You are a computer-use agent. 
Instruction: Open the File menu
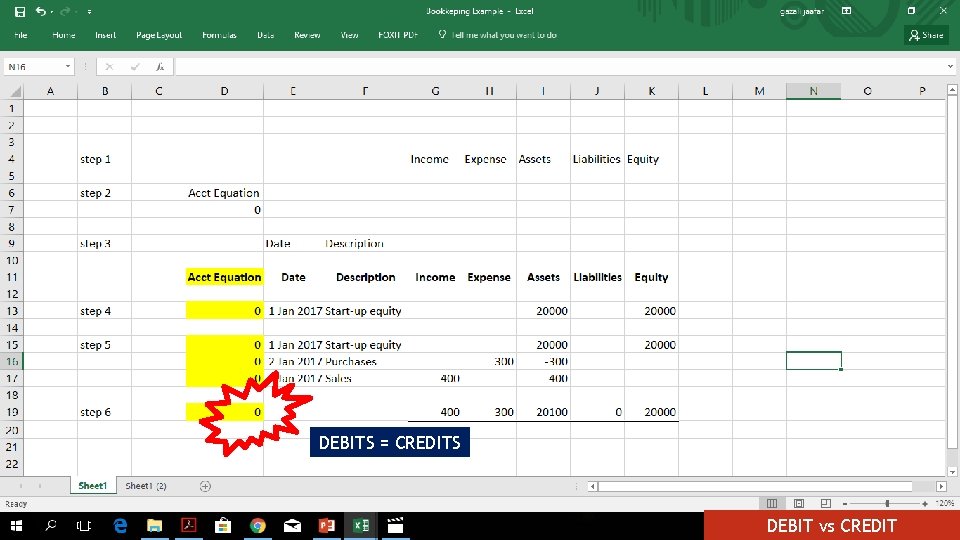21,35
